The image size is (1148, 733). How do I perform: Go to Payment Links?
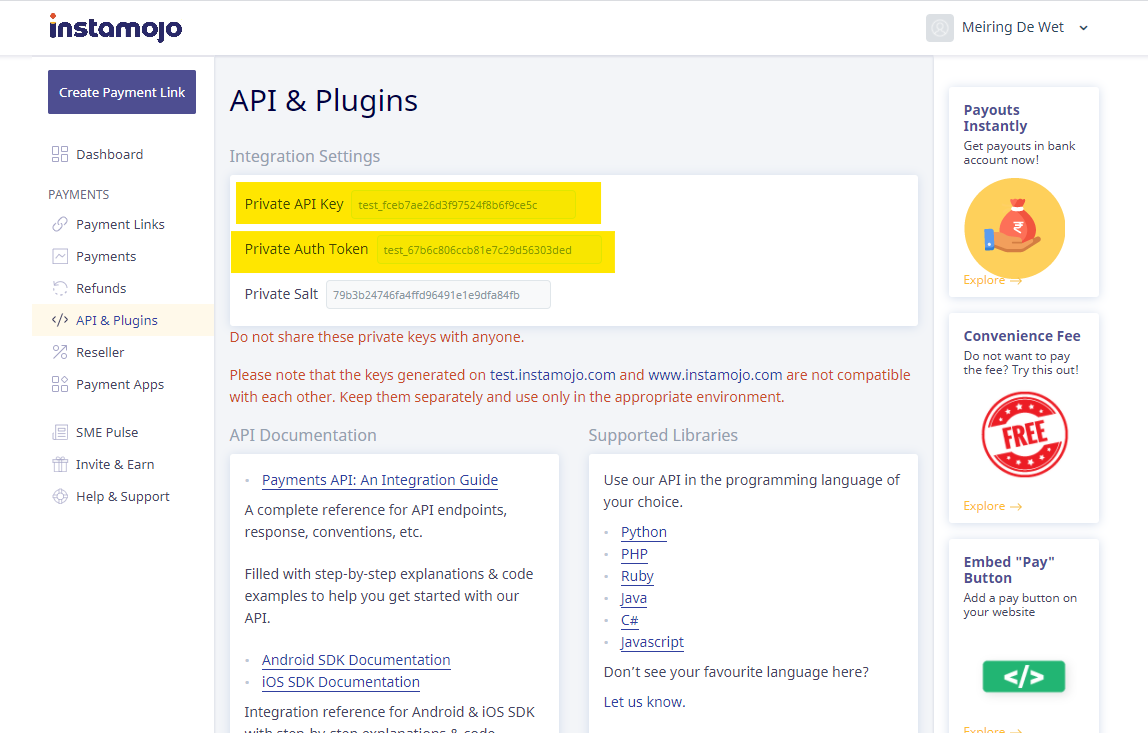pyautogui.click(x=120, y=225)
